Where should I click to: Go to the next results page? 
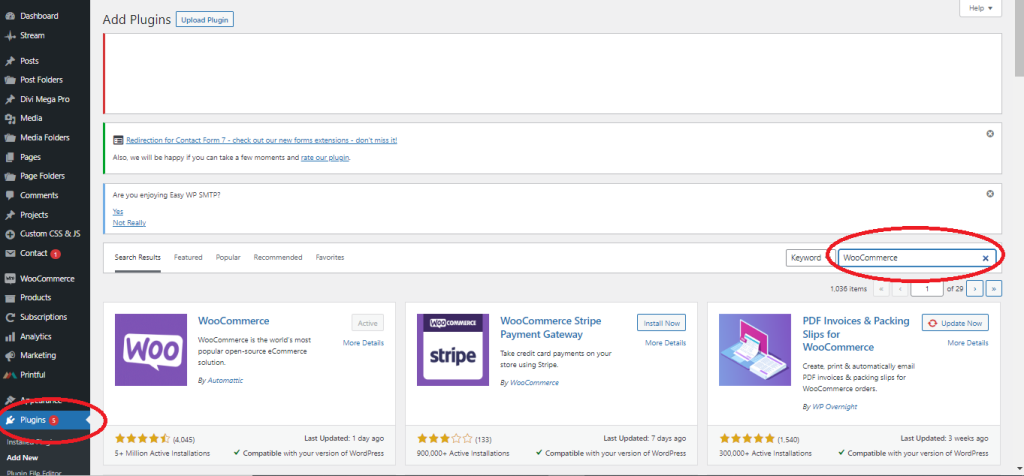tap(974, 288)
